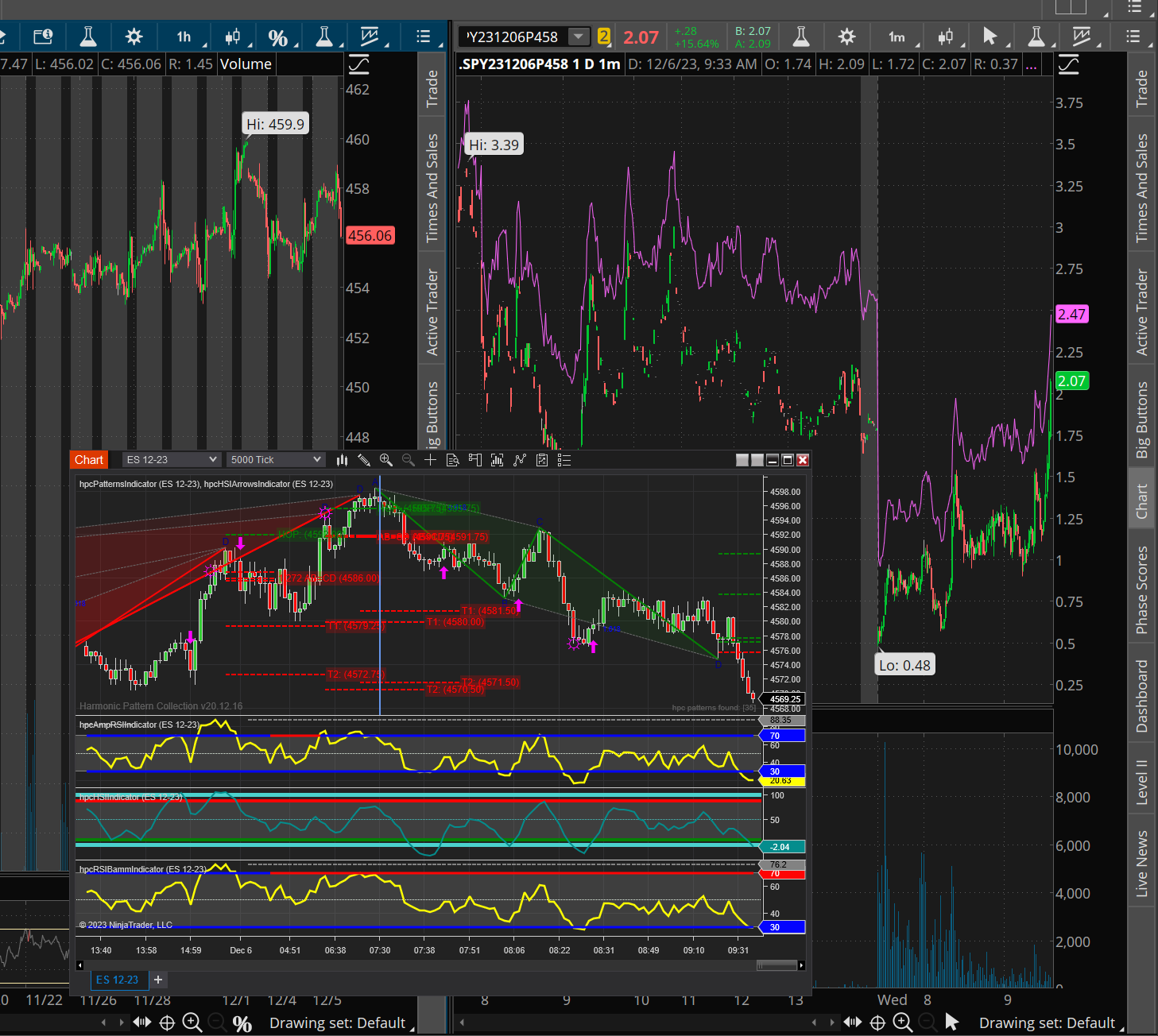The height and width of the screenshot is (1036, 1158).
Task: Enable the crosshair plus icon in NinjaTrader toolbar
Action: [x=430, y=460]
